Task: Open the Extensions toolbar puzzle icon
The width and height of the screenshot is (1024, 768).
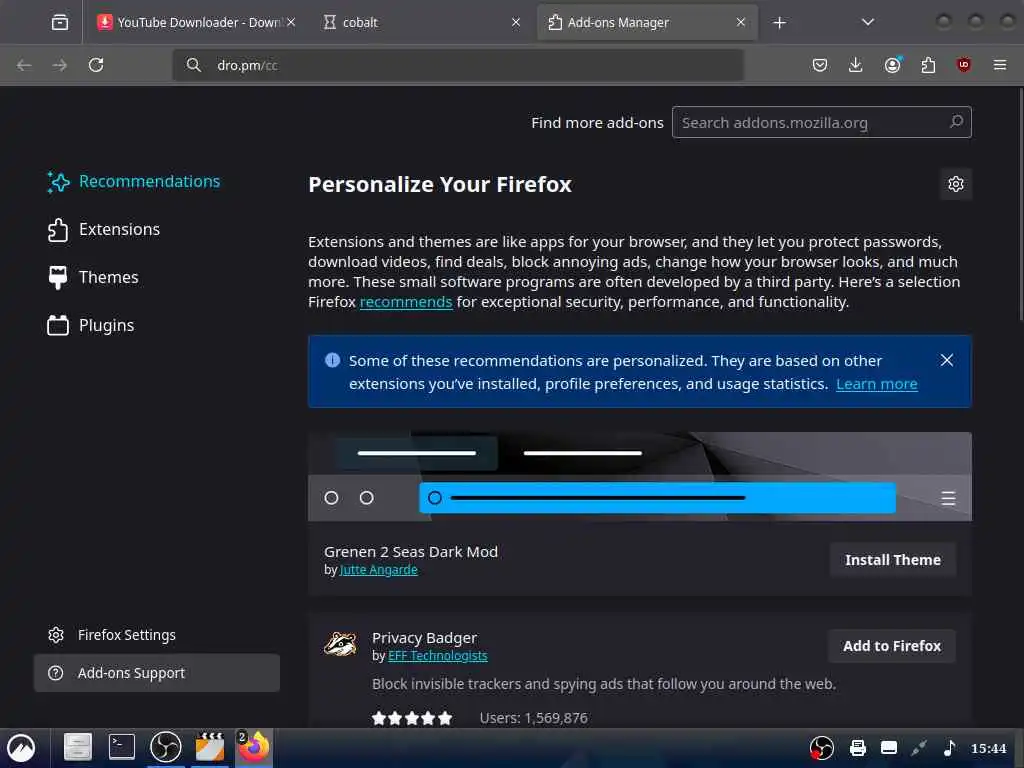Action: click(x=928, y=65)
